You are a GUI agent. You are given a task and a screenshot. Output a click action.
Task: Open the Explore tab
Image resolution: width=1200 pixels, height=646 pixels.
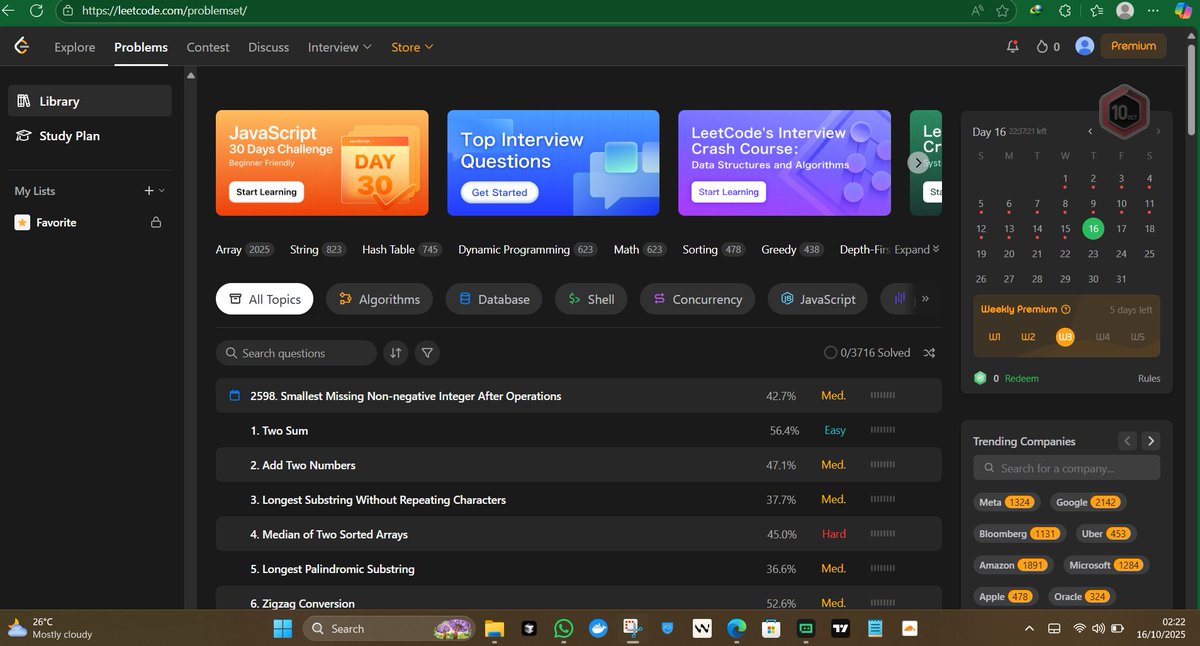click(x=75, y=47)
